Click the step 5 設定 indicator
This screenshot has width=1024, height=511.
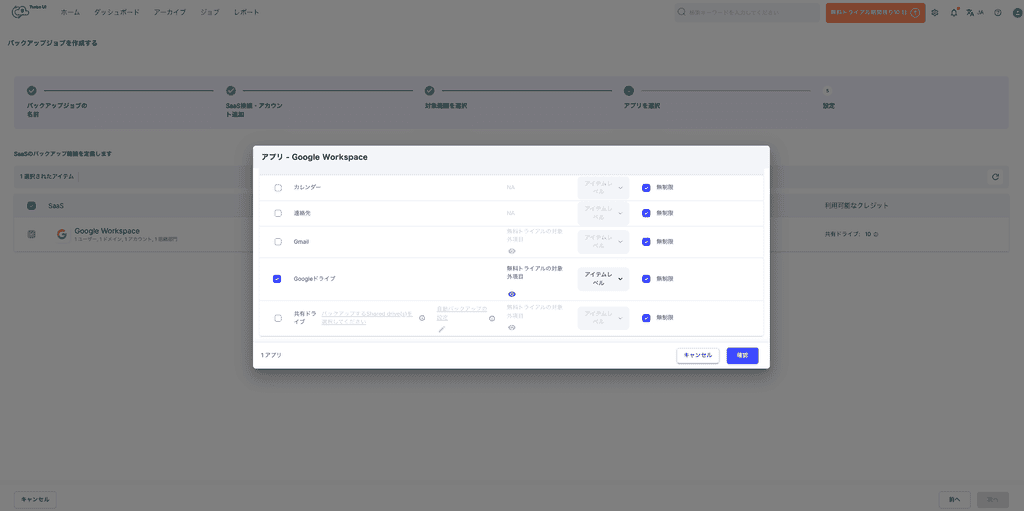827,91
